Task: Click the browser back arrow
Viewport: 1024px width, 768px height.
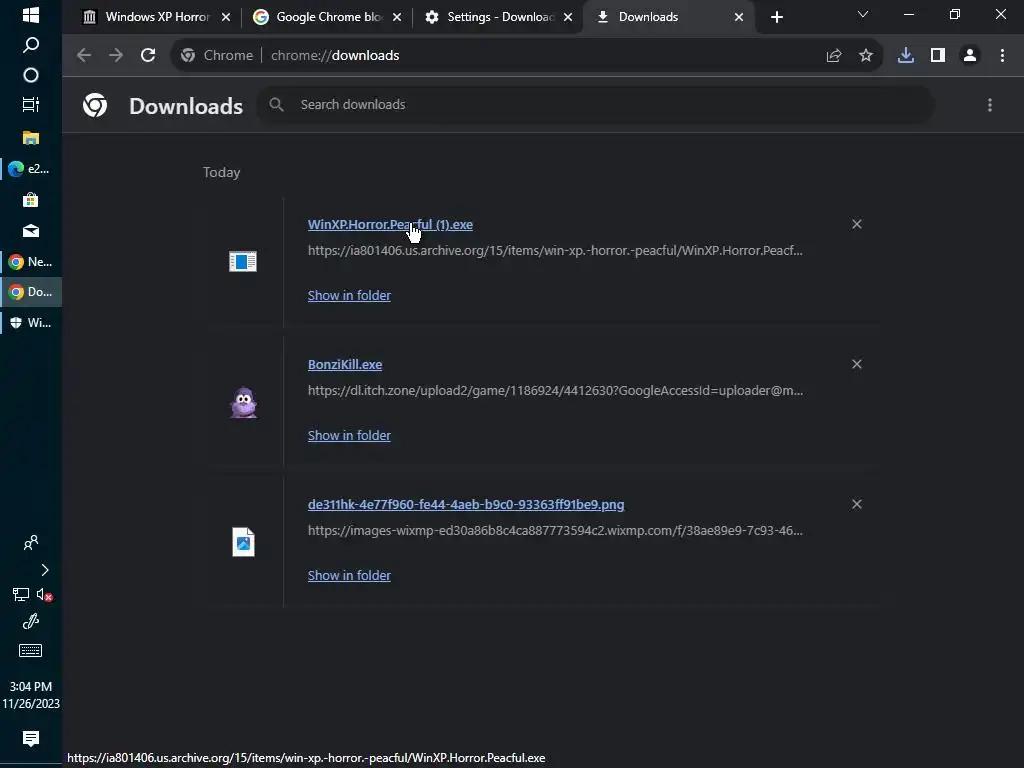Action: (84, 56)
